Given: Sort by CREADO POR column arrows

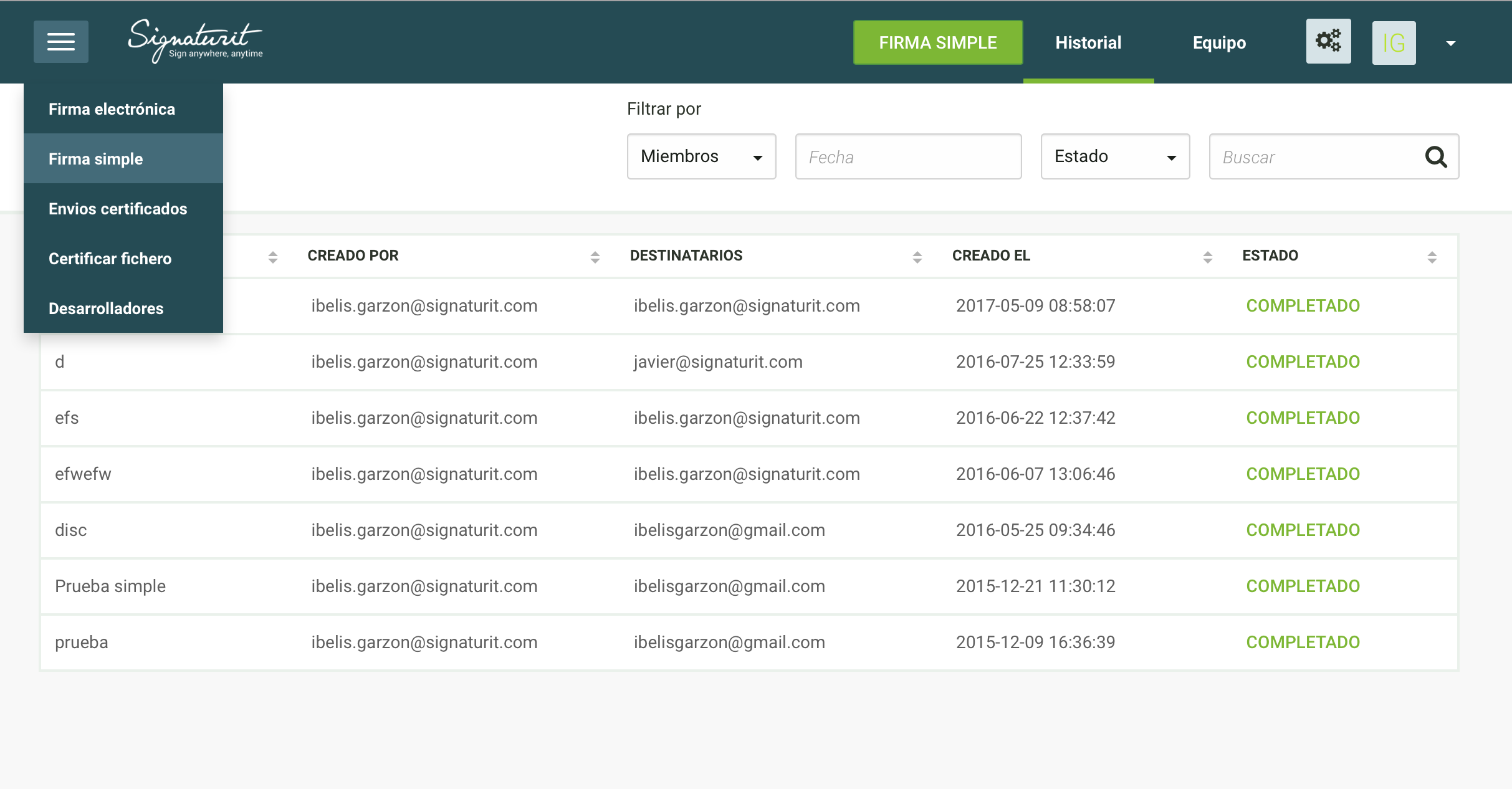Looking at the screenshot, I should click(595, 257).
